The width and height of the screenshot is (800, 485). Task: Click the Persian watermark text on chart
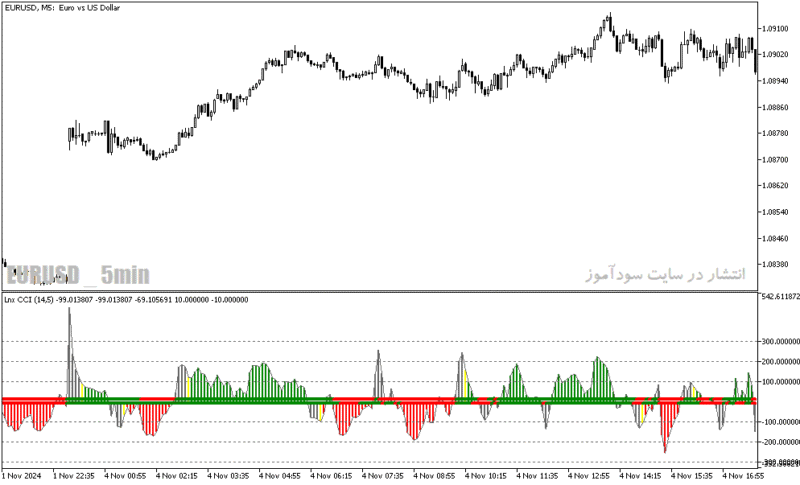(x=665, y=274)
